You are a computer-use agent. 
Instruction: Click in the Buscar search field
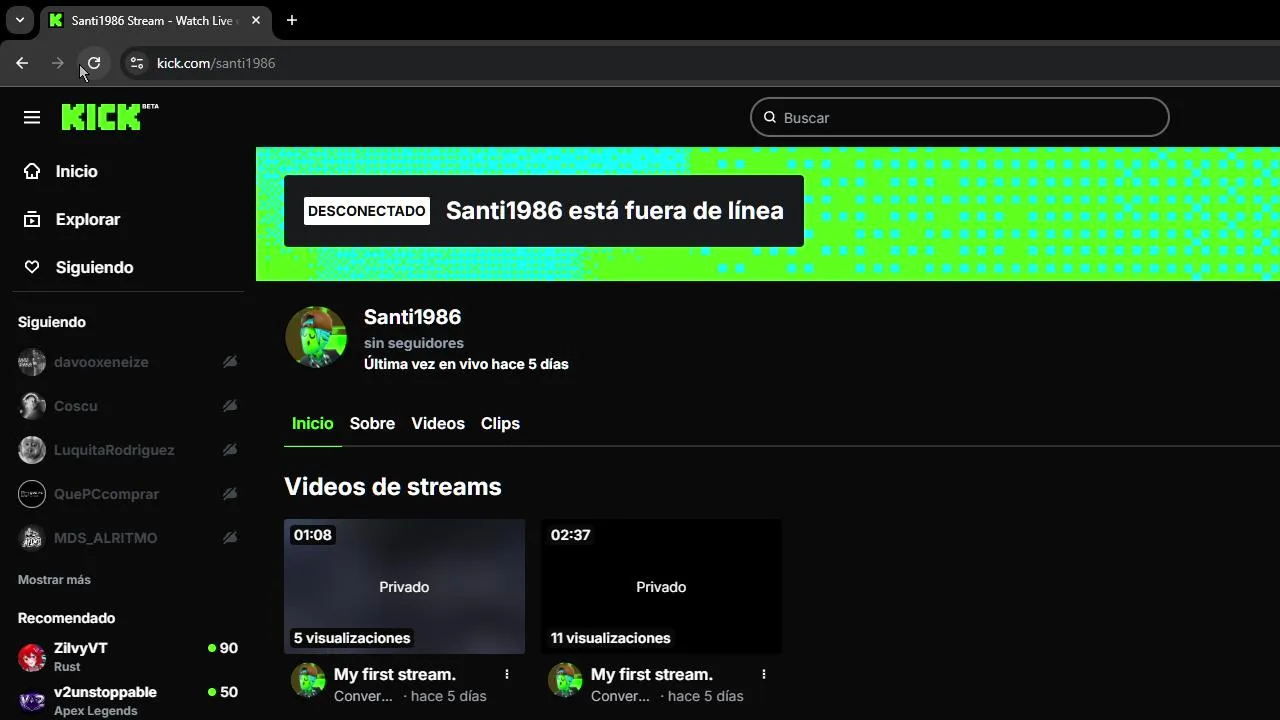click(960, 117)
